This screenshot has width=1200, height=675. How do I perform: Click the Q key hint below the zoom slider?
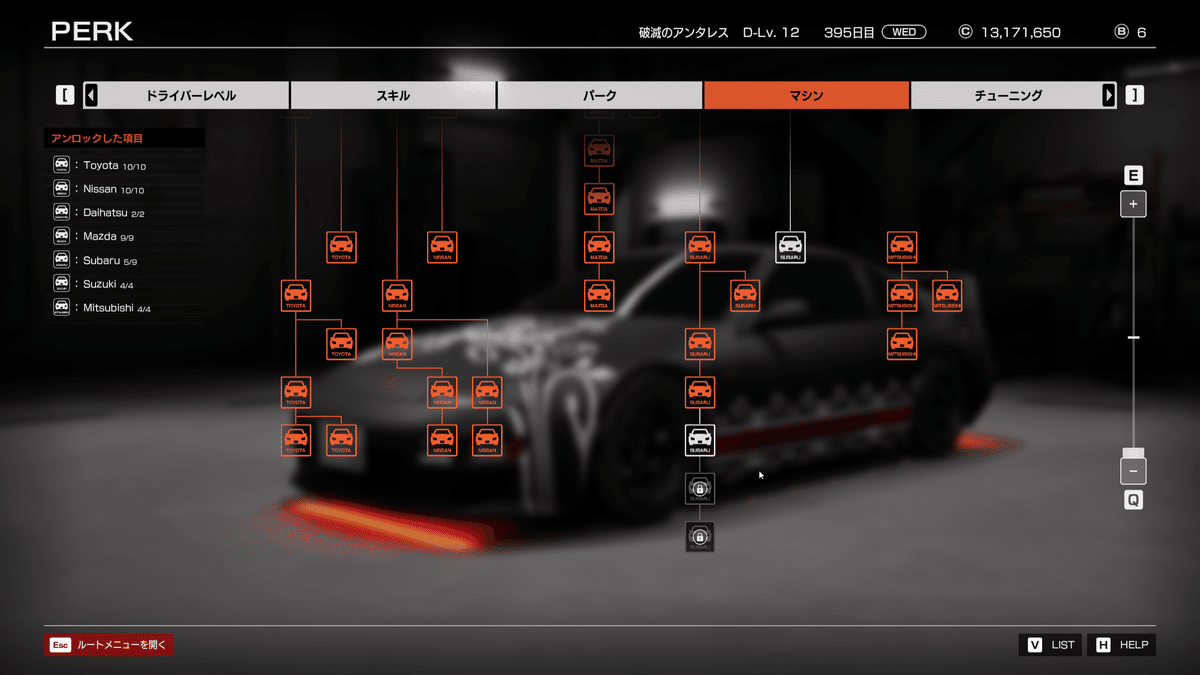pos(1133,500)
